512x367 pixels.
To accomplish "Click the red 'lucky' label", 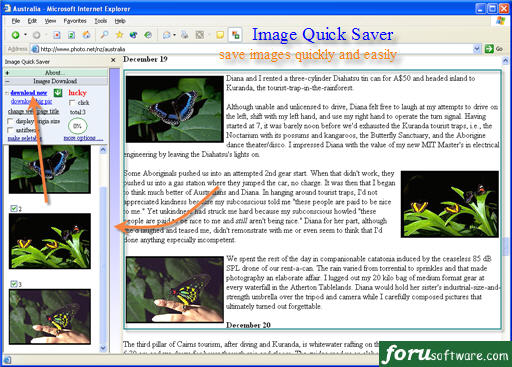I will tap(77, 93).
